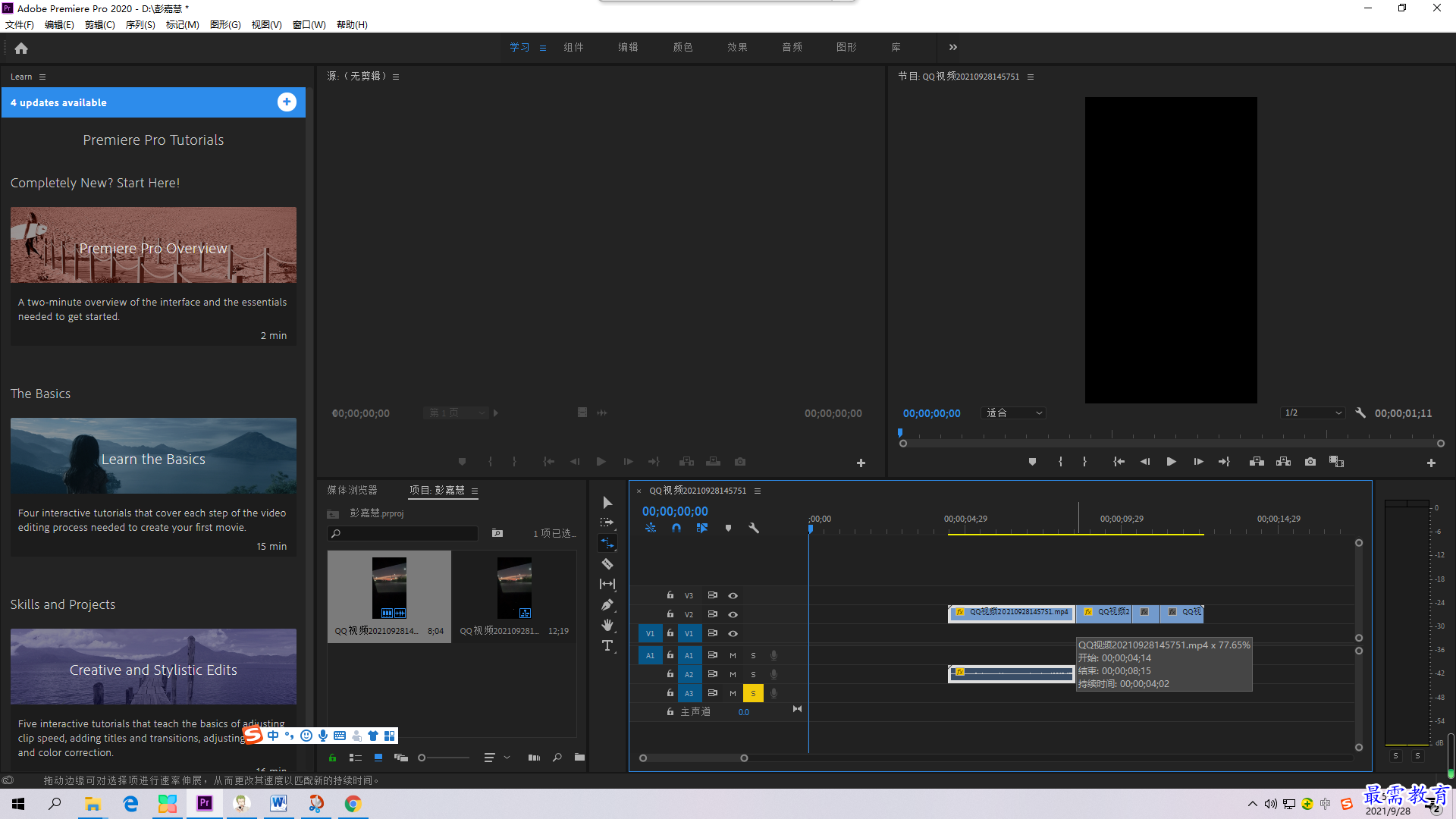Toggle V1 track output eye
This screenshot has height=819, width=1456.
[x=733, y=633]
